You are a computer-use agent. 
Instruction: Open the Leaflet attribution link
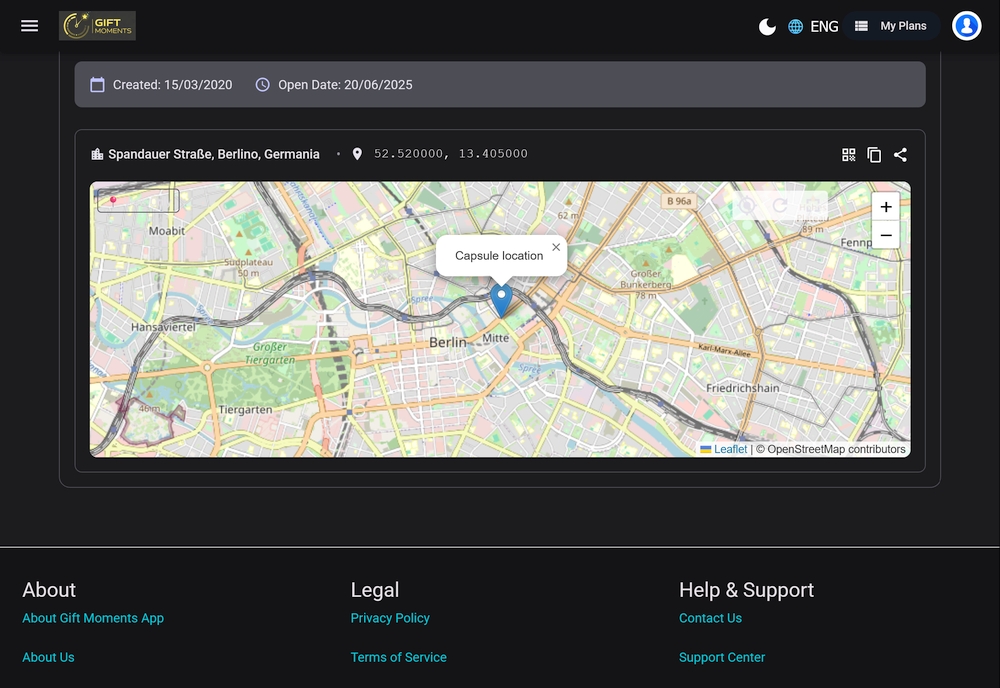coord(730,449)
